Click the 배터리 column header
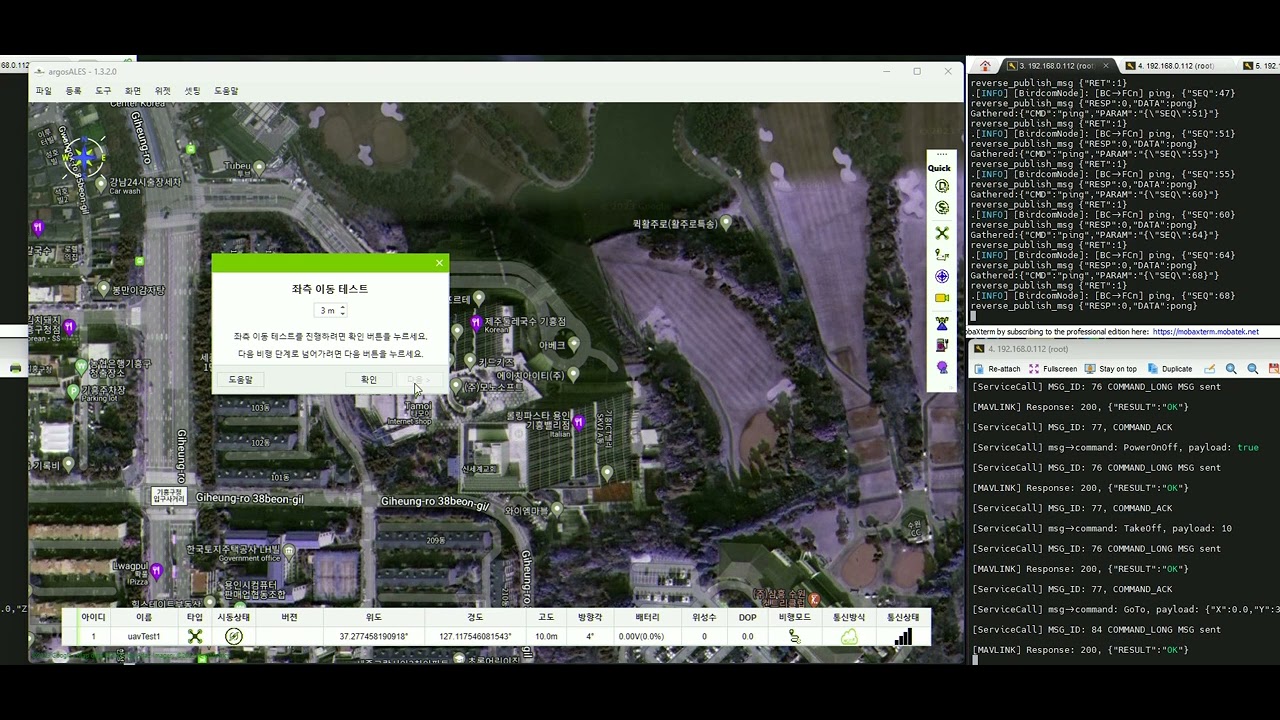Screen dimensions: 1280x720 tap(647, 618)
